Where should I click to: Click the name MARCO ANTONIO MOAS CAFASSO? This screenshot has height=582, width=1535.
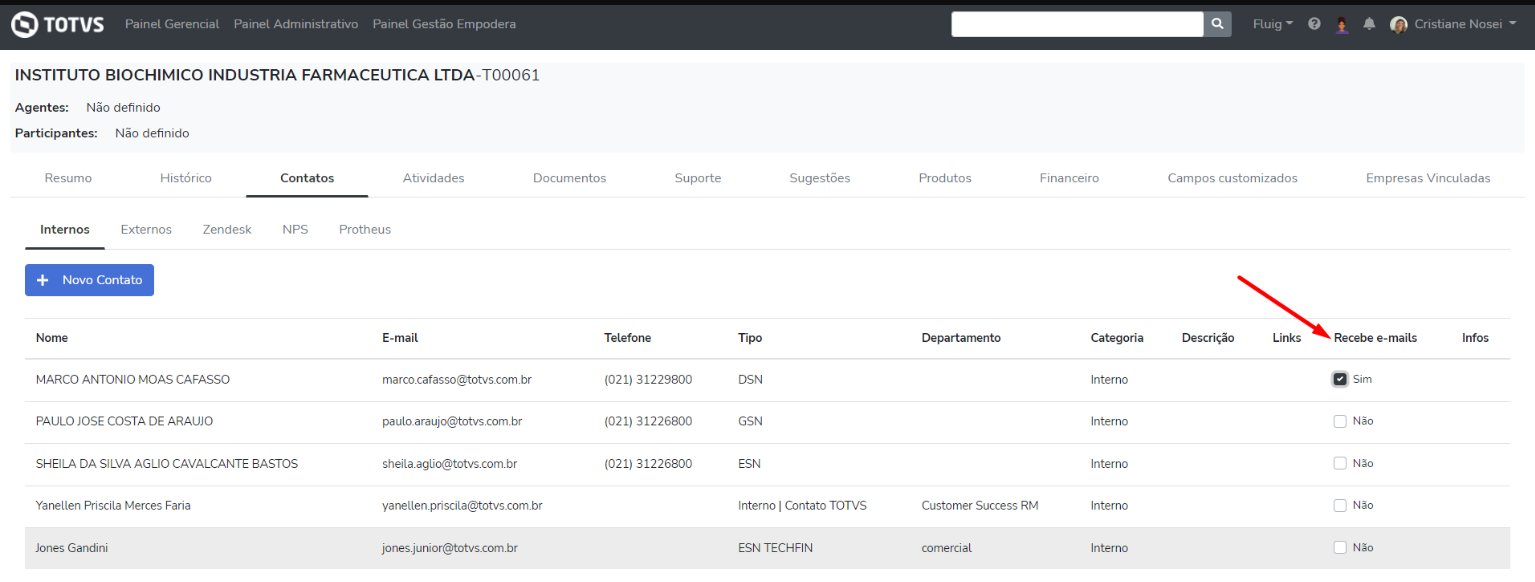[133, 380]
